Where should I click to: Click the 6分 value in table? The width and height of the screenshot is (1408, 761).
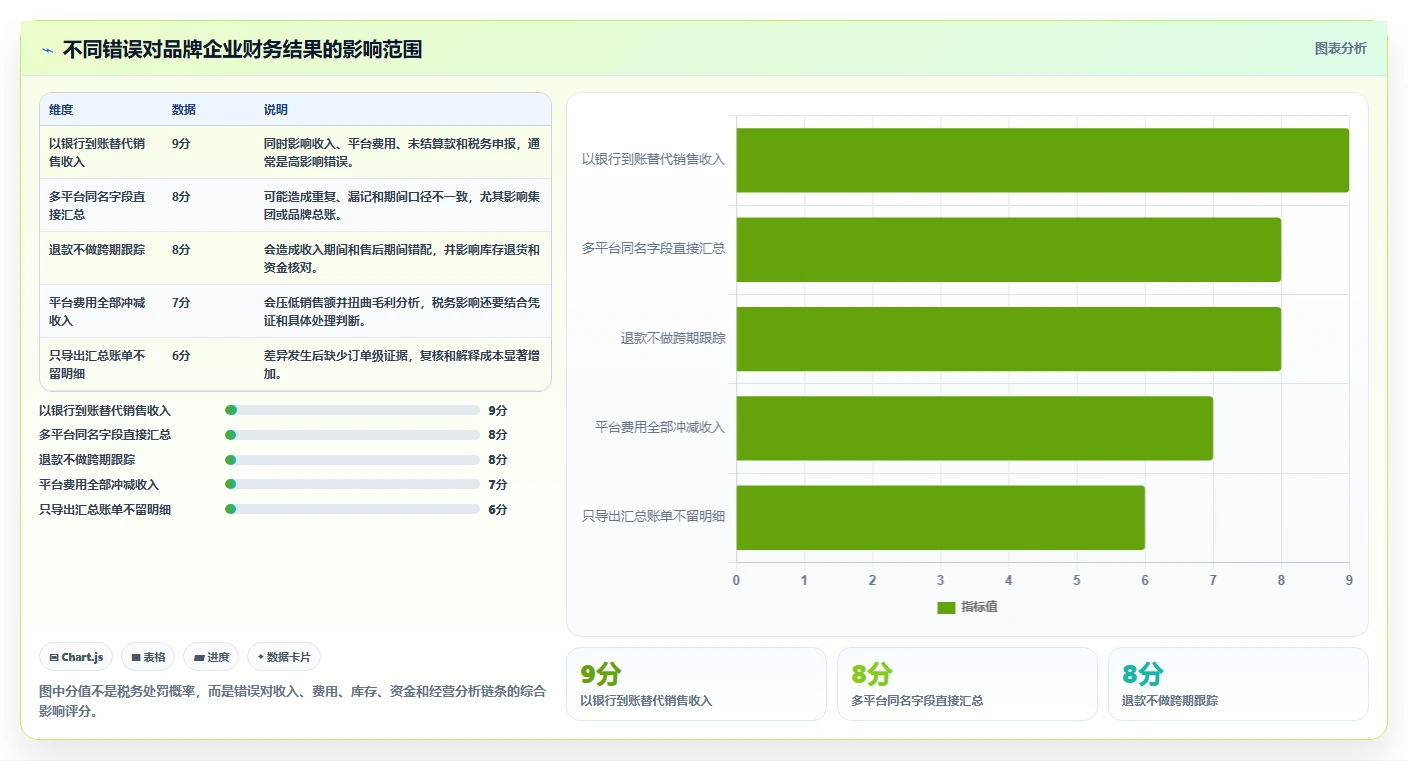coord(181,355)
